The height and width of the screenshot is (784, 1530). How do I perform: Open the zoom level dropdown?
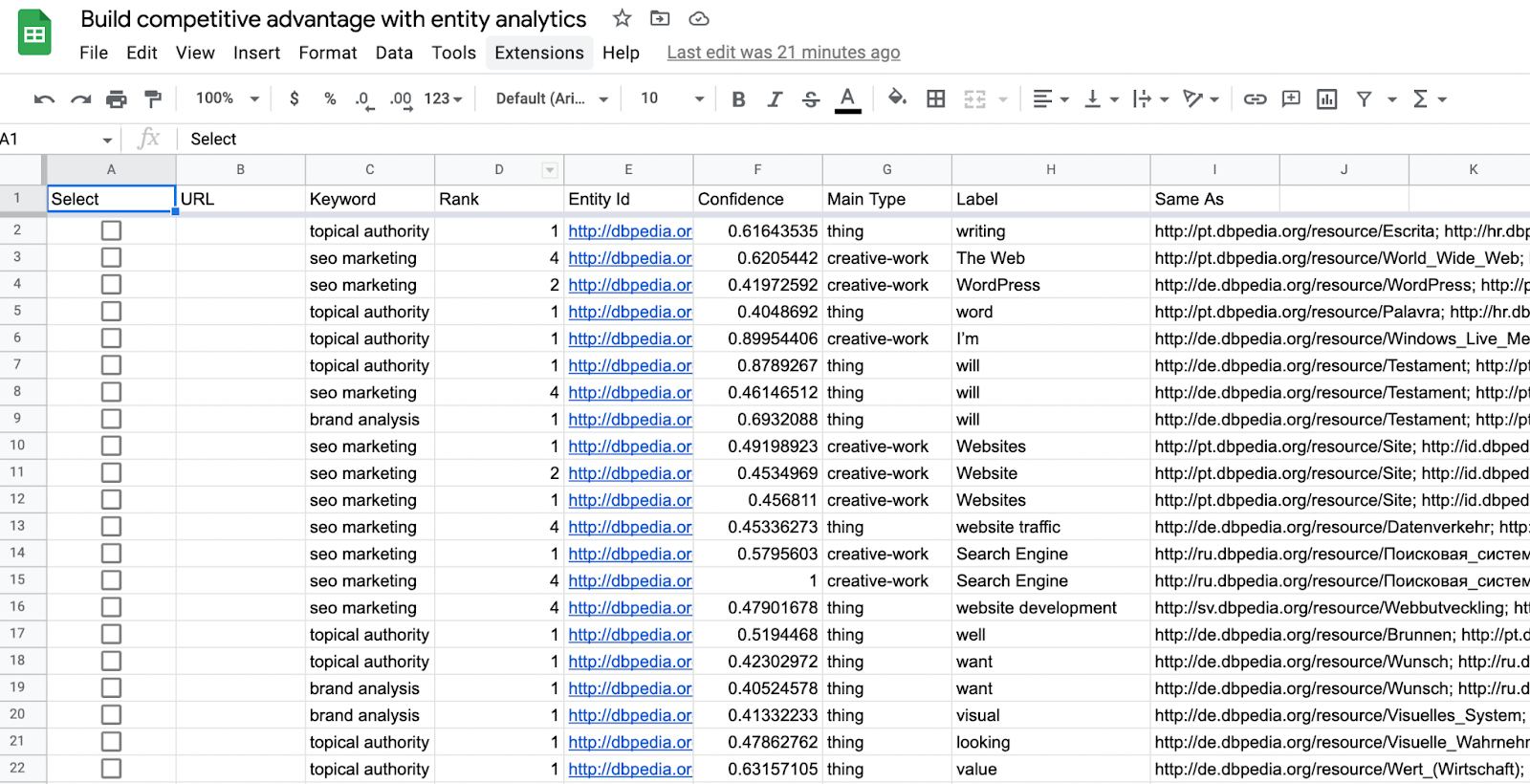click(x=228, y=98)
